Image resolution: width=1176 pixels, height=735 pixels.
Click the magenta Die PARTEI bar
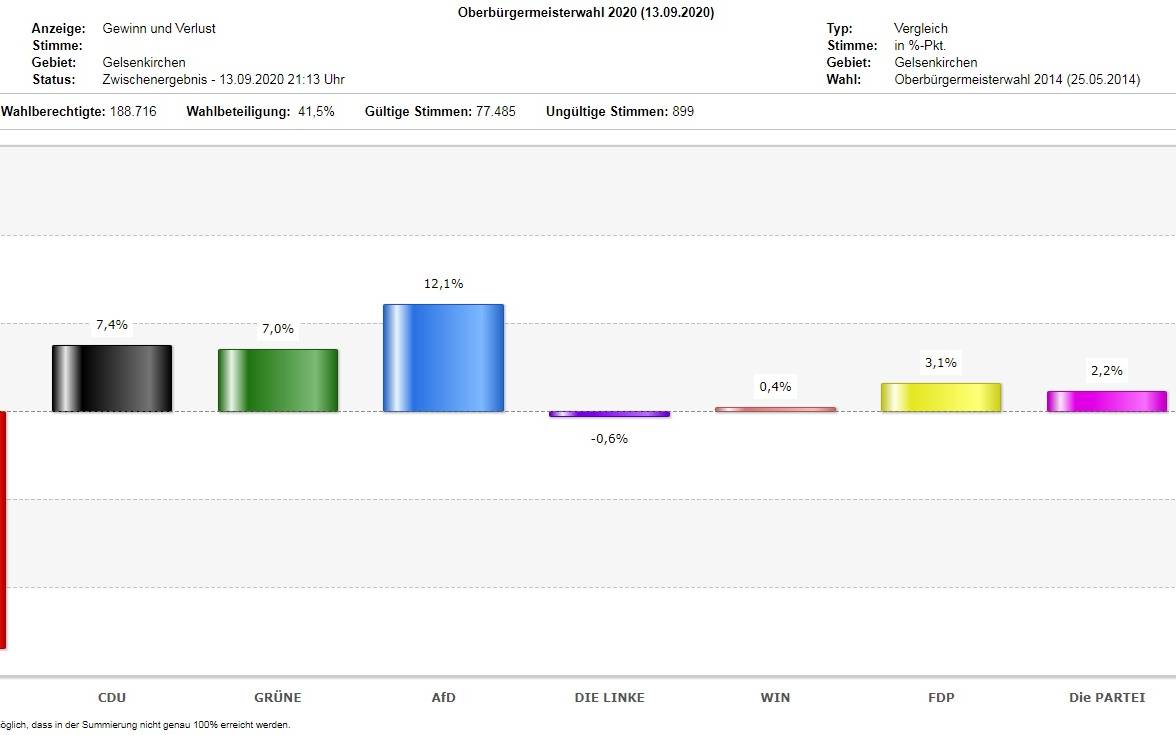tap(1106, 401)
